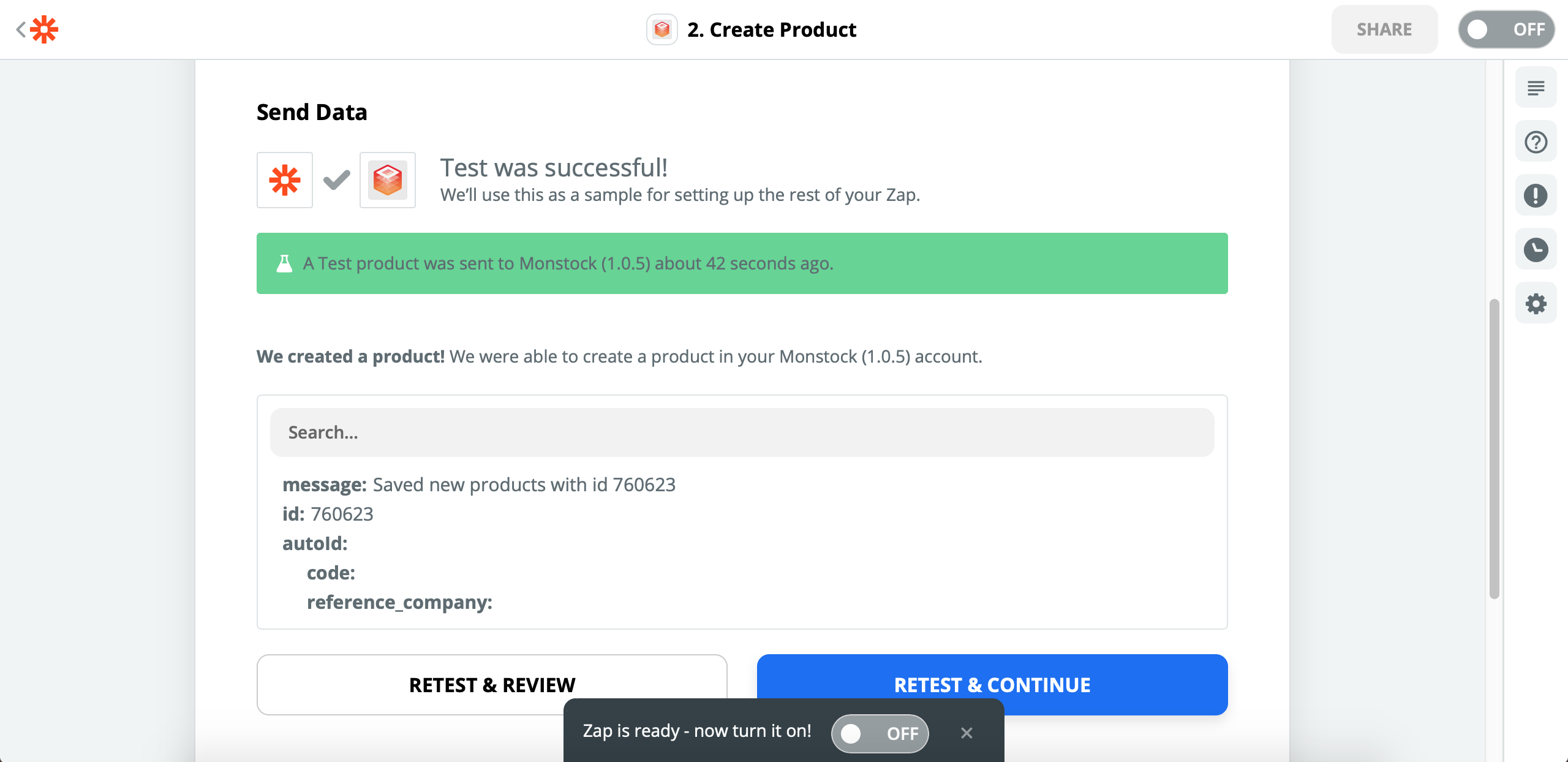This screenshot has height=762, width=1568.
Task: Click the Zapier icon in Send Data row
Action: pos(285,180)
